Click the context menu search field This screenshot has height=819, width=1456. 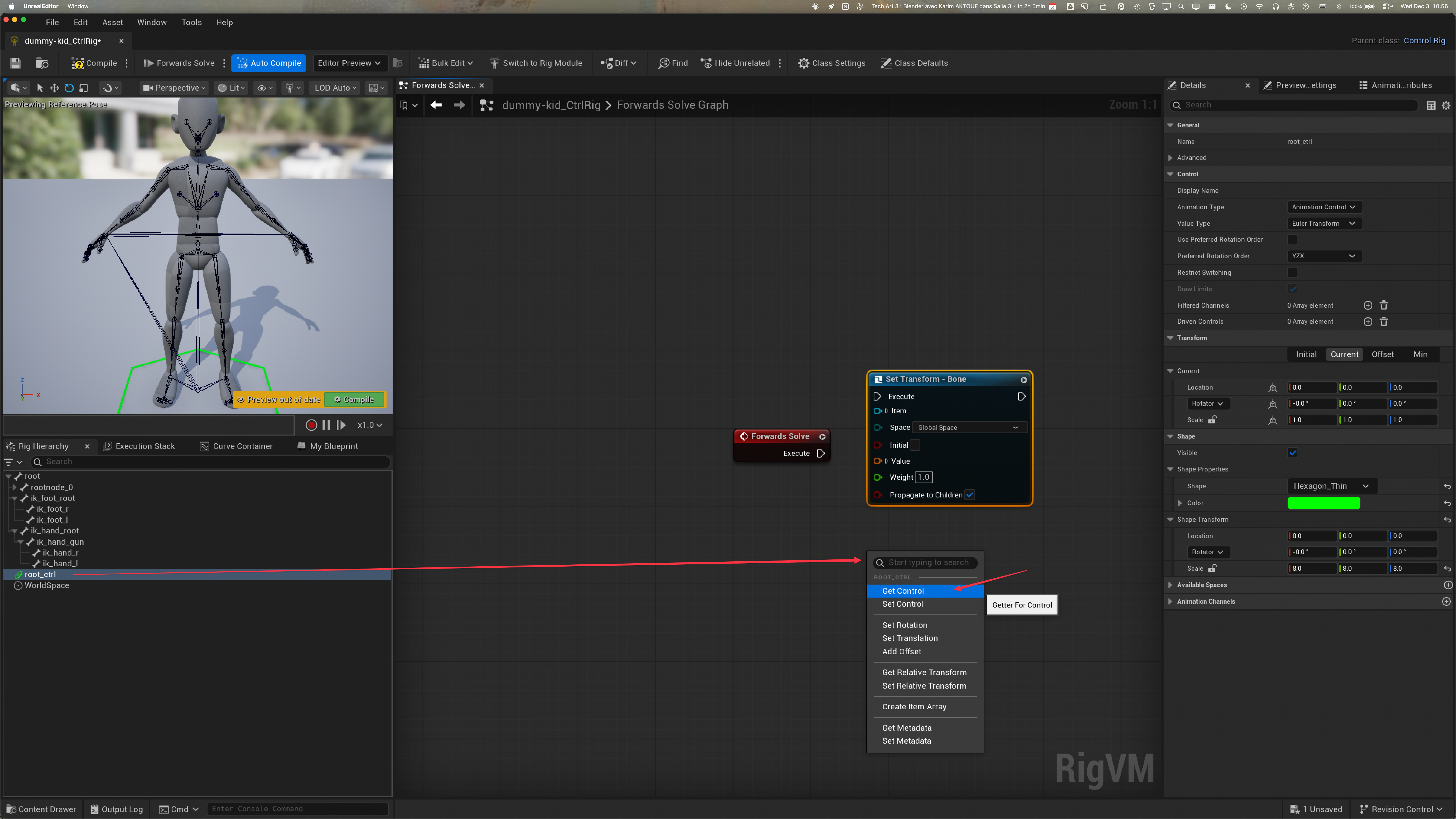click(925, 562)
